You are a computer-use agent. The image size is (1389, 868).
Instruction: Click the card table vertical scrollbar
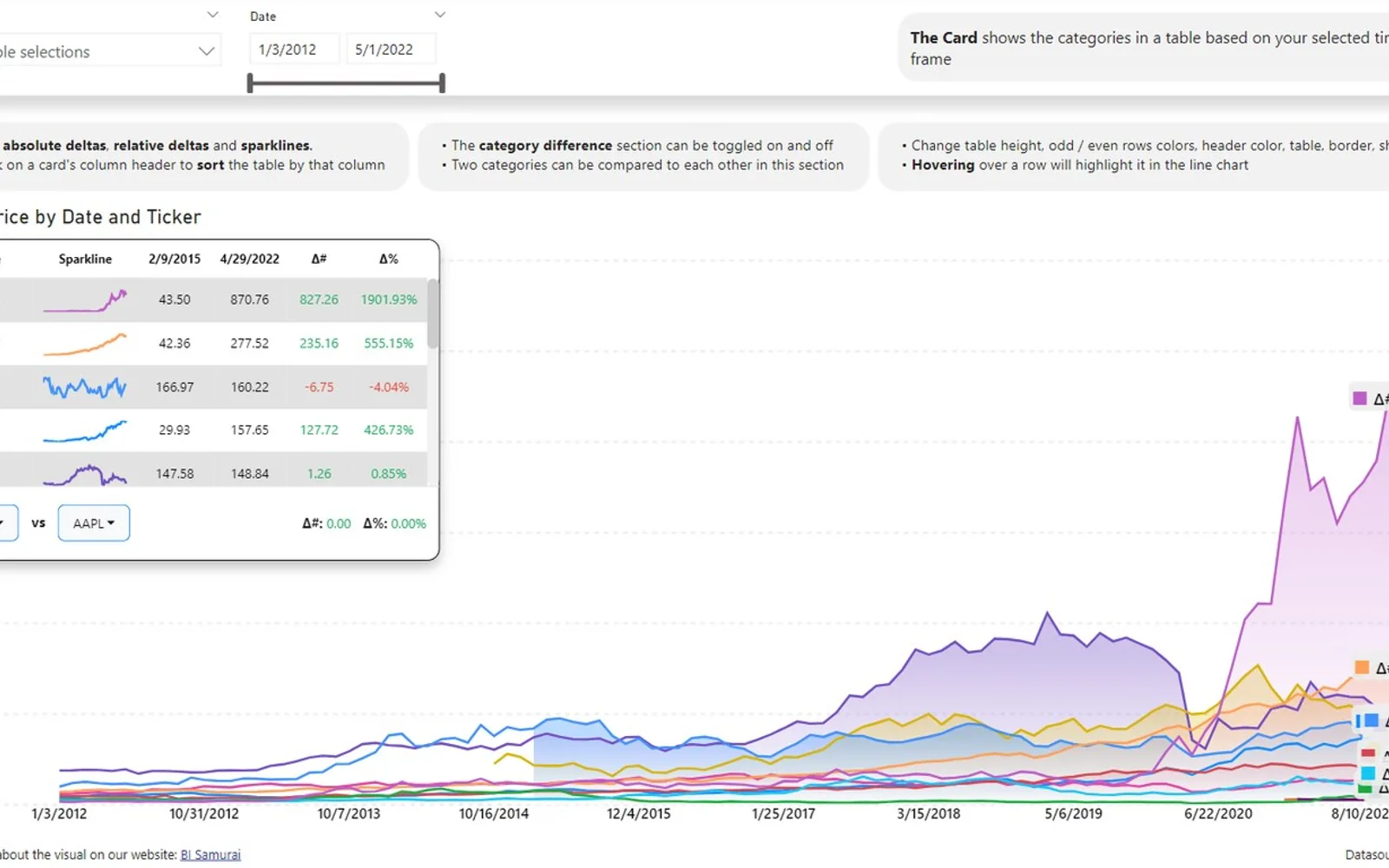433,314
